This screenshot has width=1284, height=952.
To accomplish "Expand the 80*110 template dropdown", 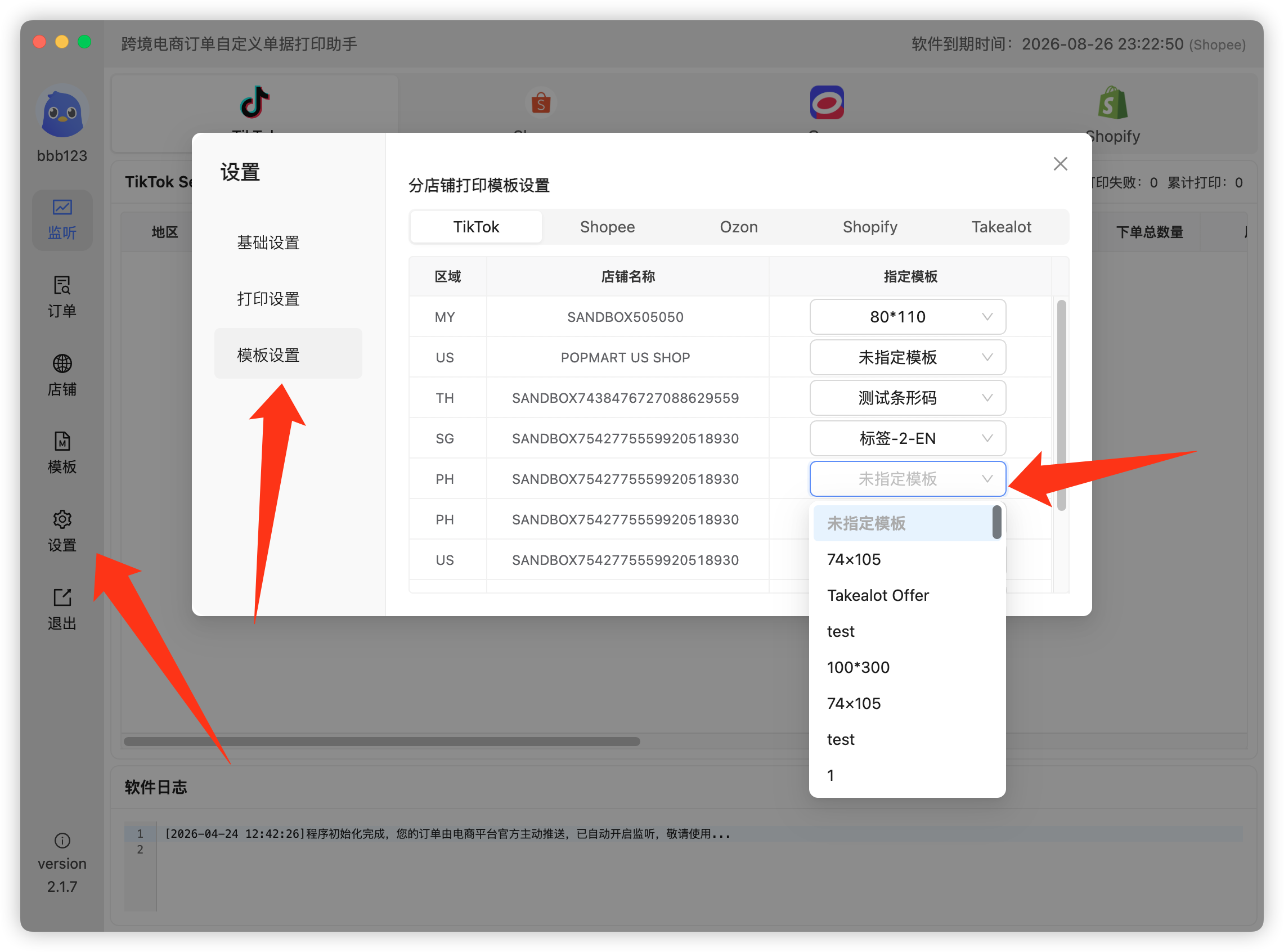I will (908, 317).
